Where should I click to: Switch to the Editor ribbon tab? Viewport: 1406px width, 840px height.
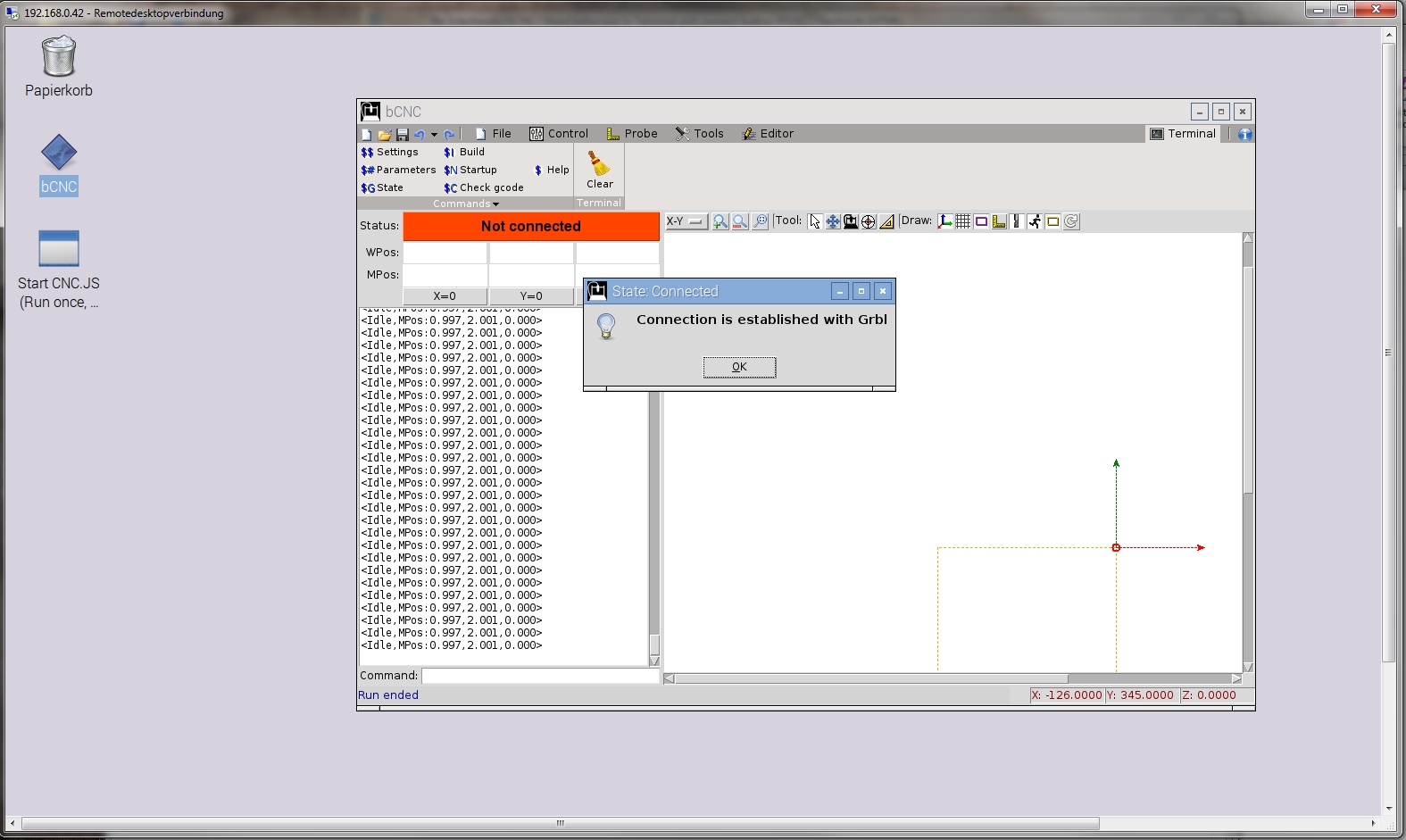pyautogui.click(x=768, y=134)
